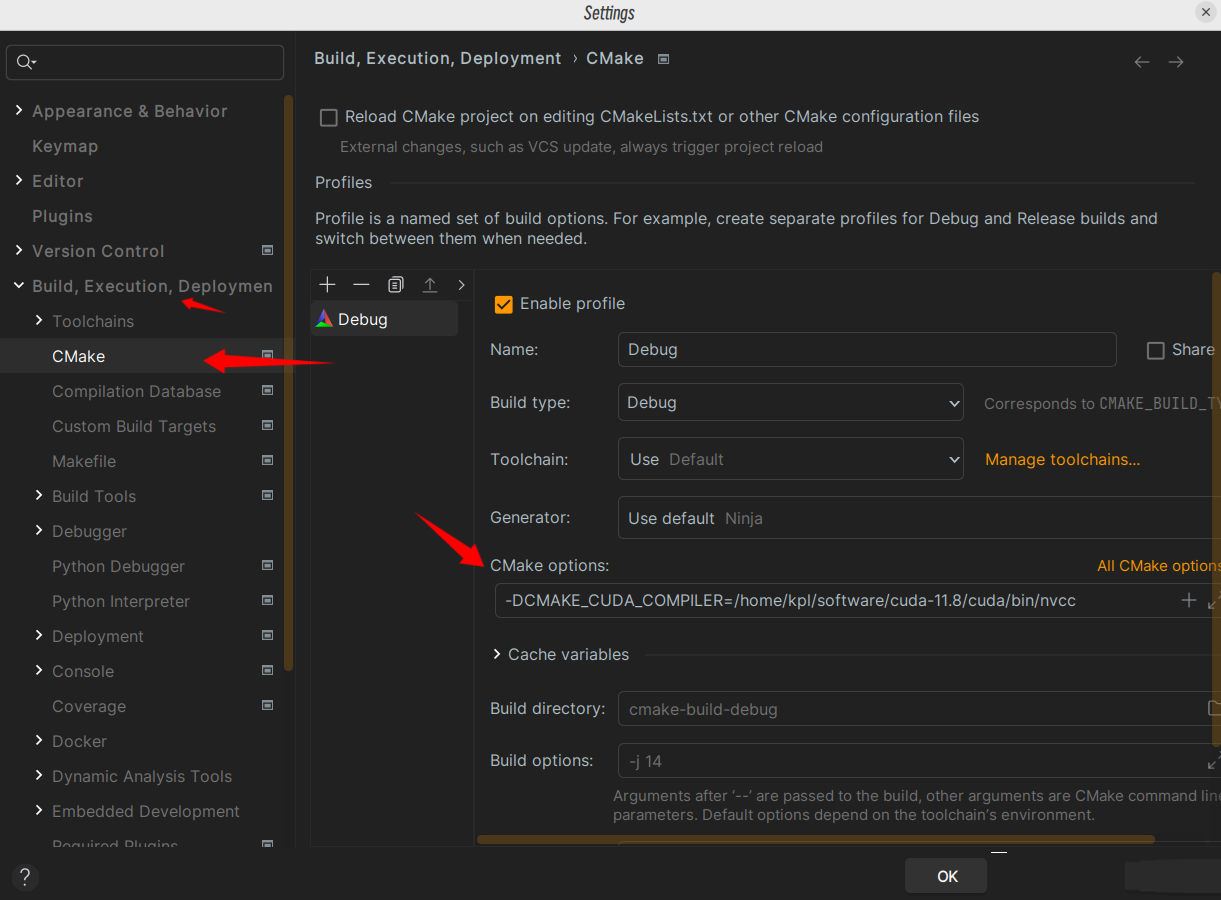Open Coverage settings page

(89, 706)
